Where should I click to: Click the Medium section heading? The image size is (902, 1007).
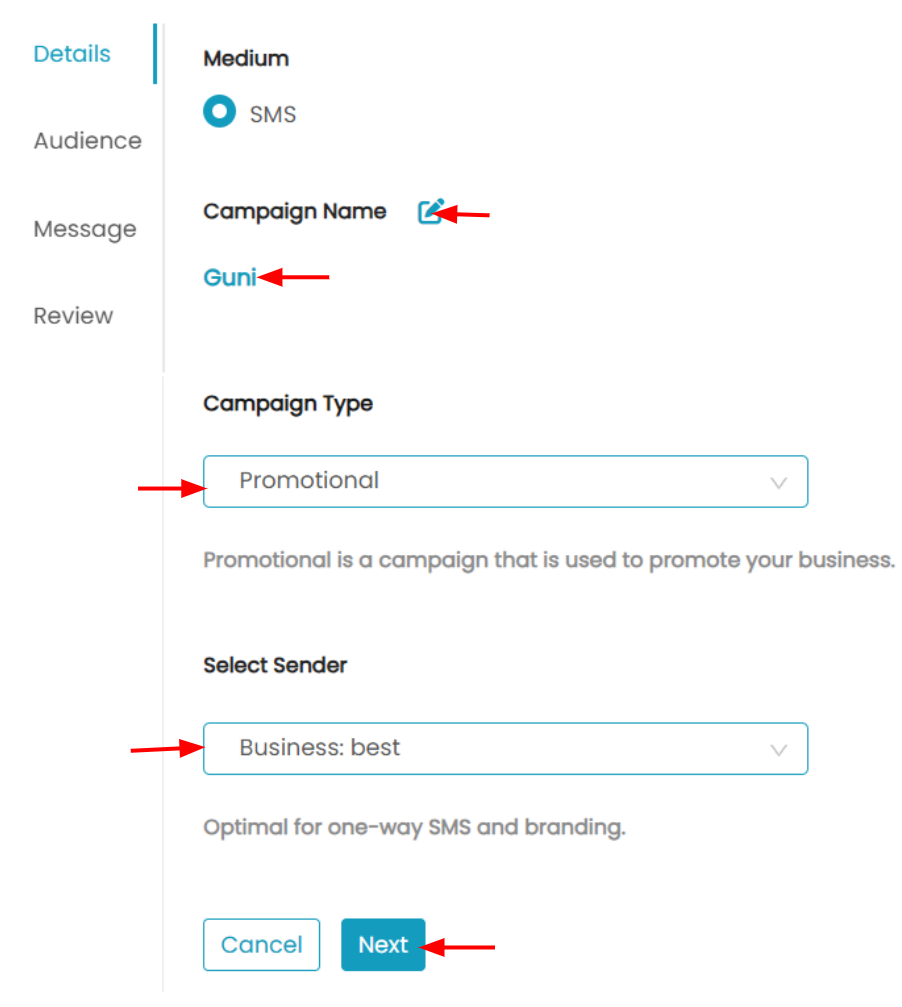[246, 58]
